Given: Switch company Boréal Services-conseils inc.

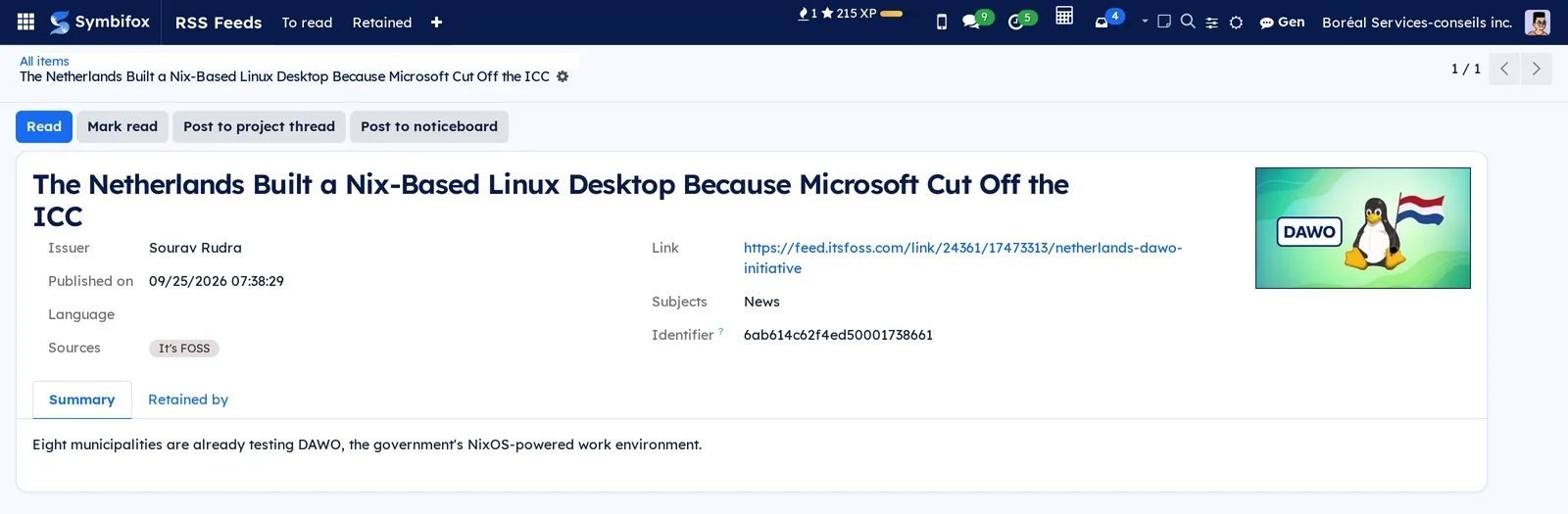Looking at the screenshot, I should pyautogui.click(x=1417, y=23).
